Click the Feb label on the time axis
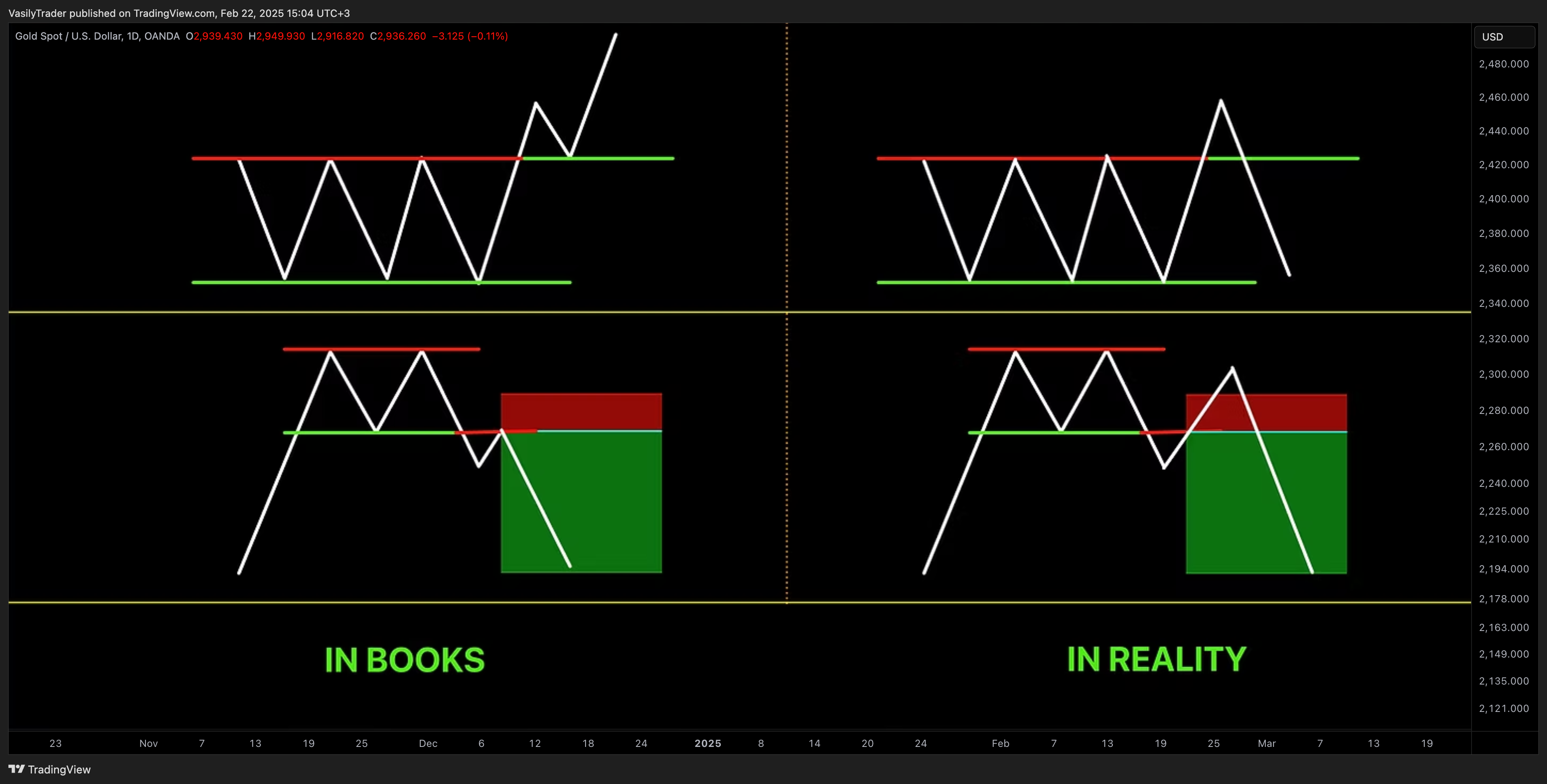 click(x=1000, y=743)
